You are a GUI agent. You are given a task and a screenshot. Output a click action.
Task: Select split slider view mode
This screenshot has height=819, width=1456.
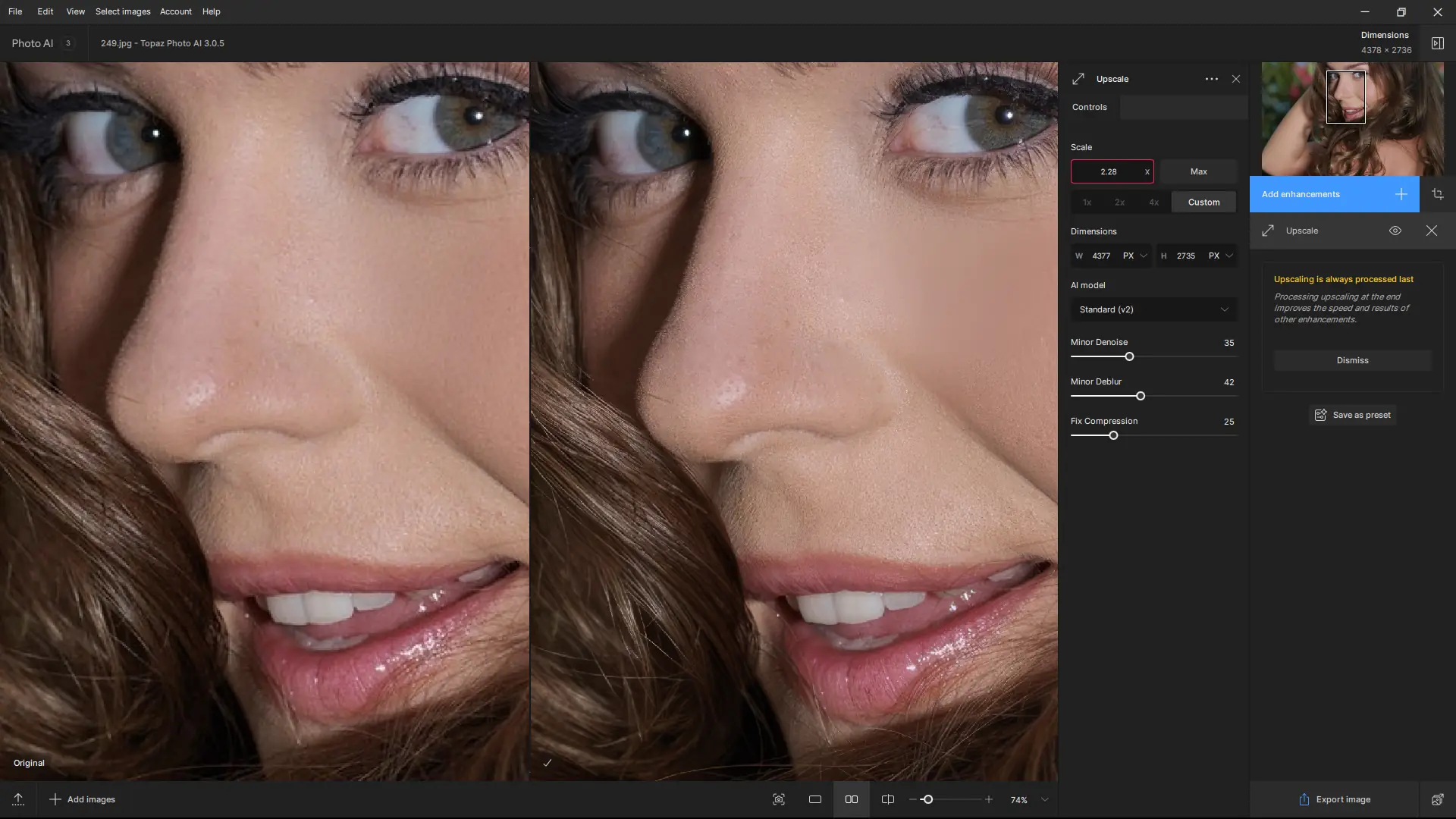point(888,799)
